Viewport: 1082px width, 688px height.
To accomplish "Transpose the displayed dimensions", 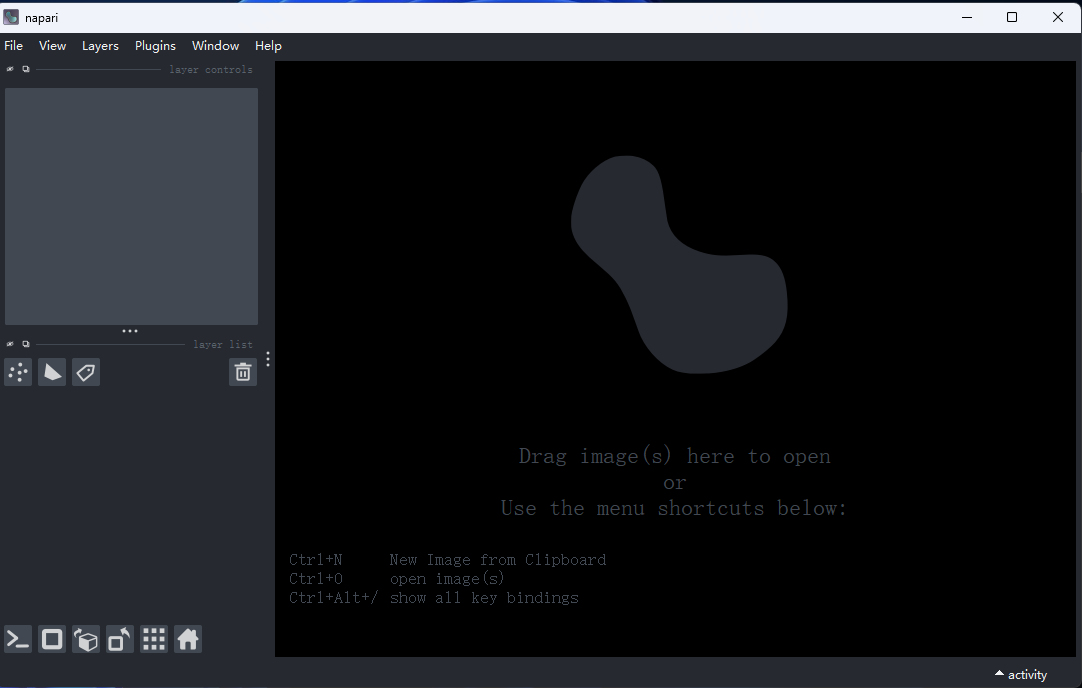I will [x=119, y=639].
